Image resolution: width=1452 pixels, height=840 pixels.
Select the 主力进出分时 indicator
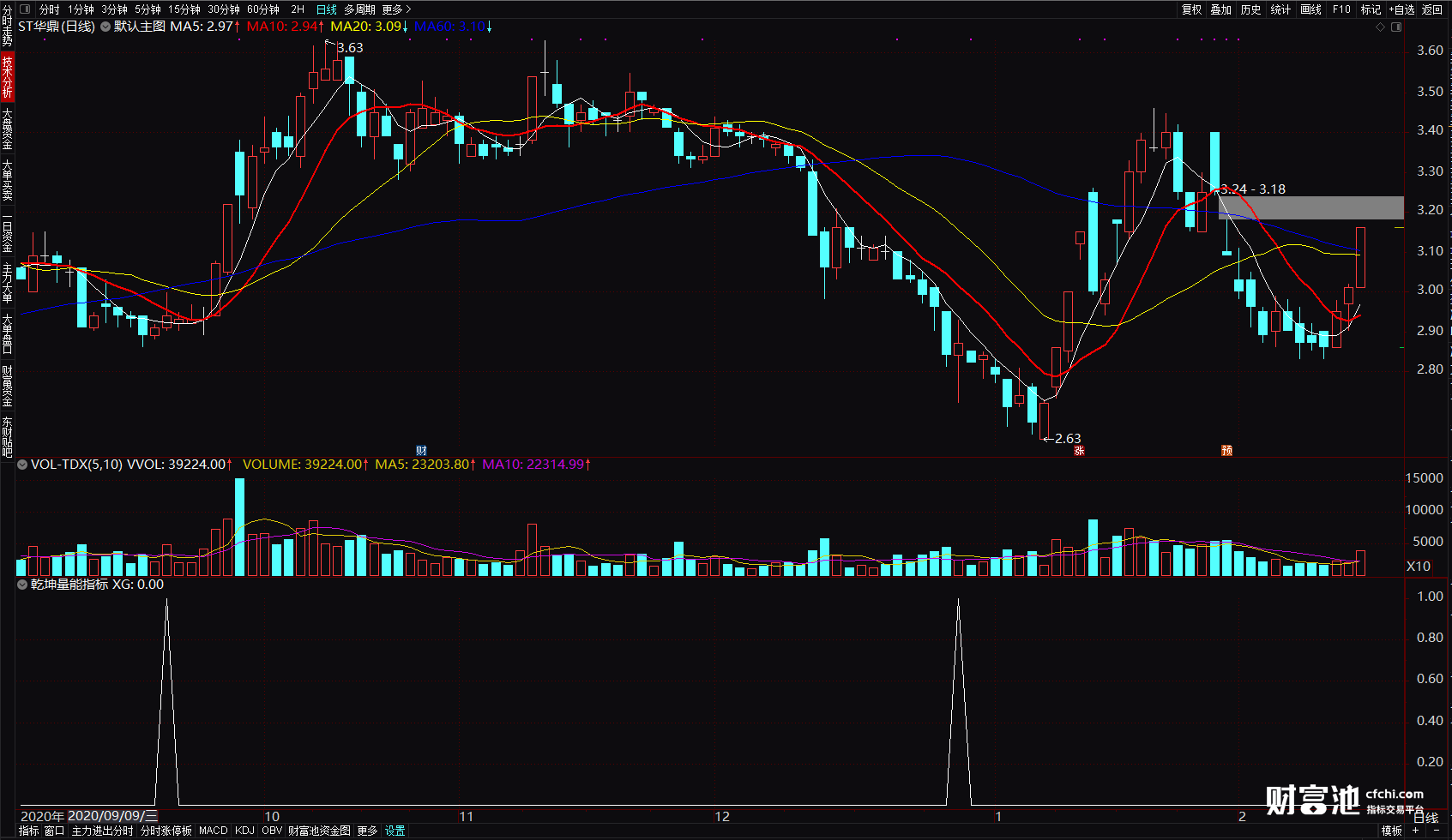(x=102, y=831)
